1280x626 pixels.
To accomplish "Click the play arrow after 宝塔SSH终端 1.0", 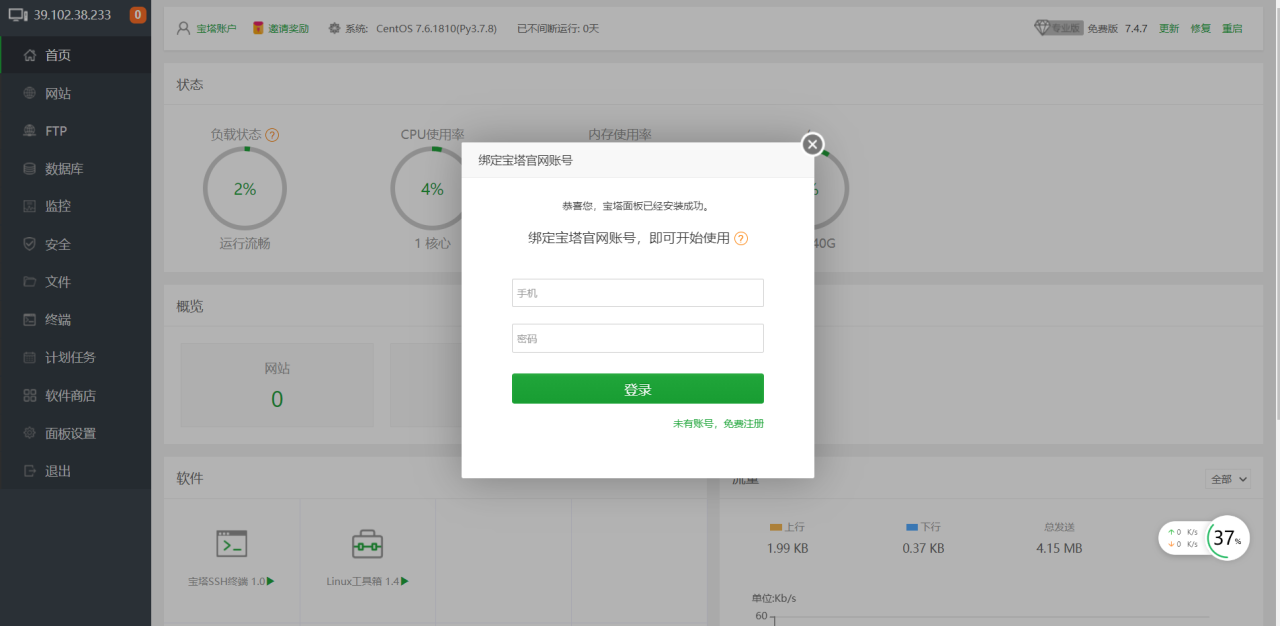I will (x=271, y=581).
